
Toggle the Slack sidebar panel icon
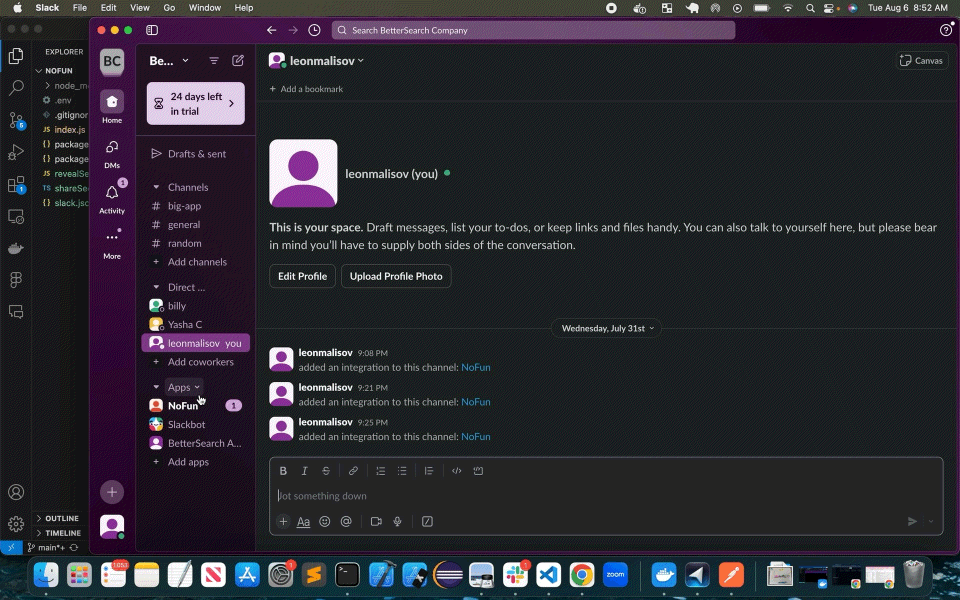tap(152, 30)
